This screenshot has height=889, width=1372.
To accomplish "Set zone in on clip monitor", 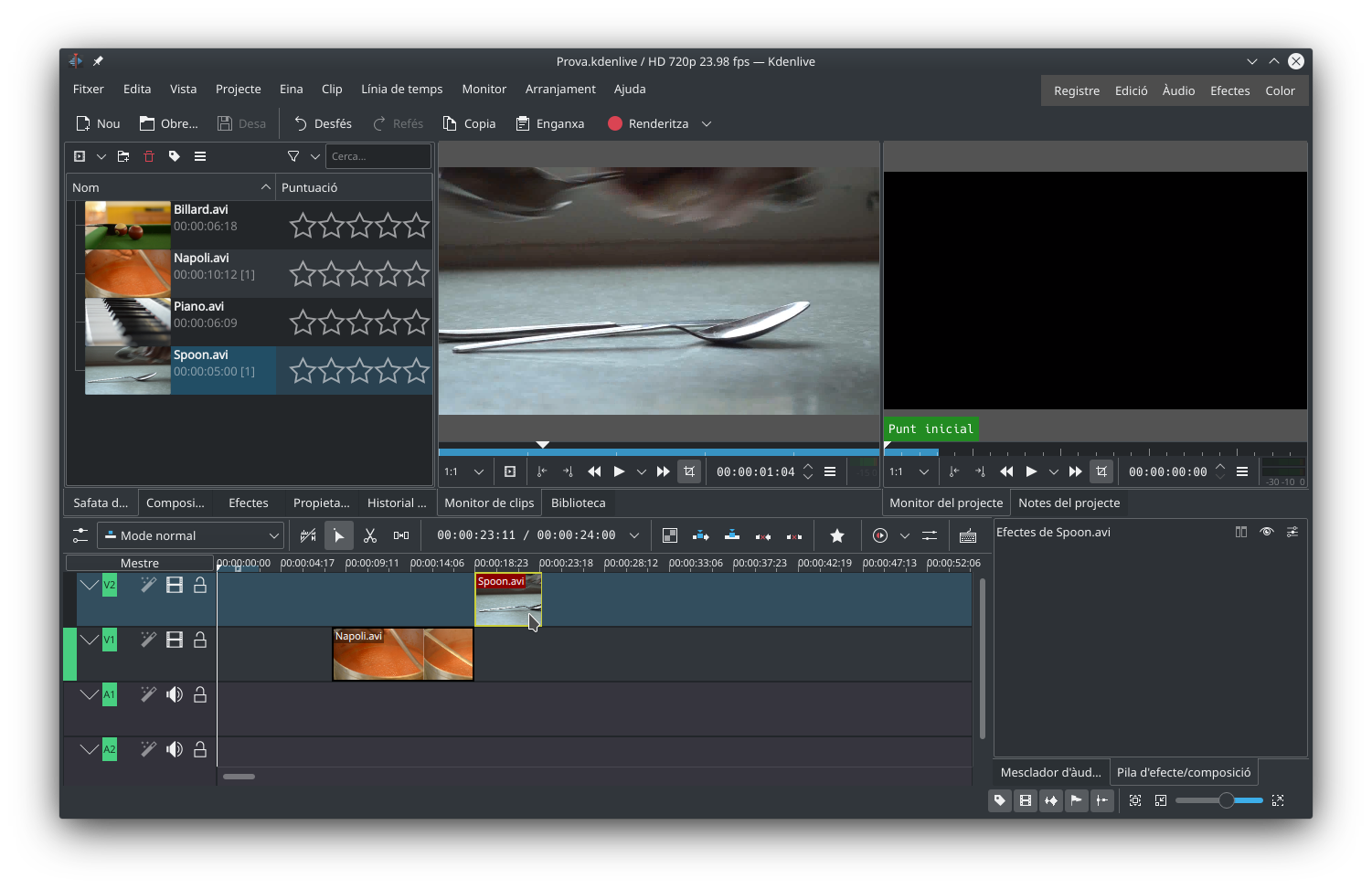I will pyautogui.click(x=542, y=471).
